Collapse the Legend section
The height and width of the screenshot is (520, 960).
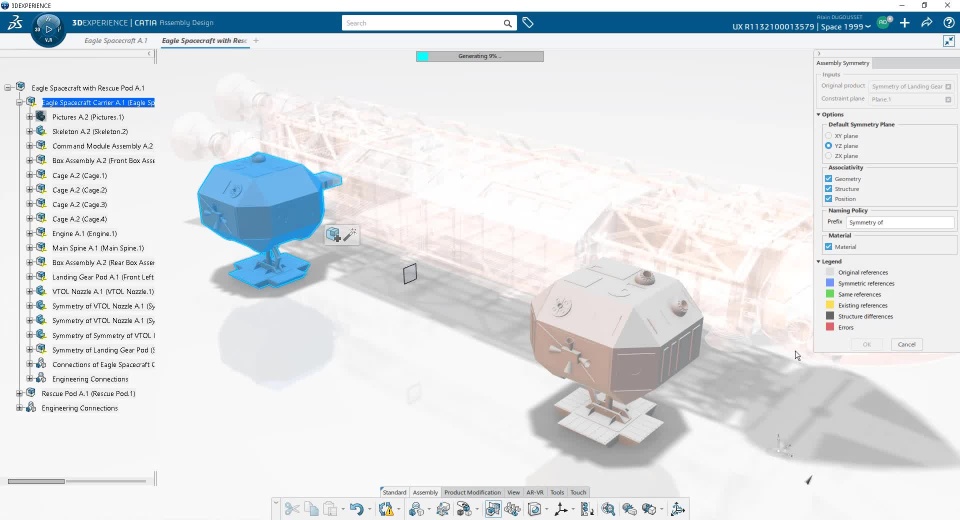(819, 262)
